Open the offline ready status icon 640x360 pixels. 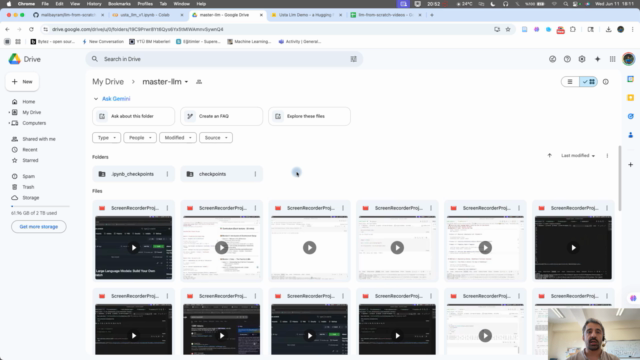click(x=552, y=59)
